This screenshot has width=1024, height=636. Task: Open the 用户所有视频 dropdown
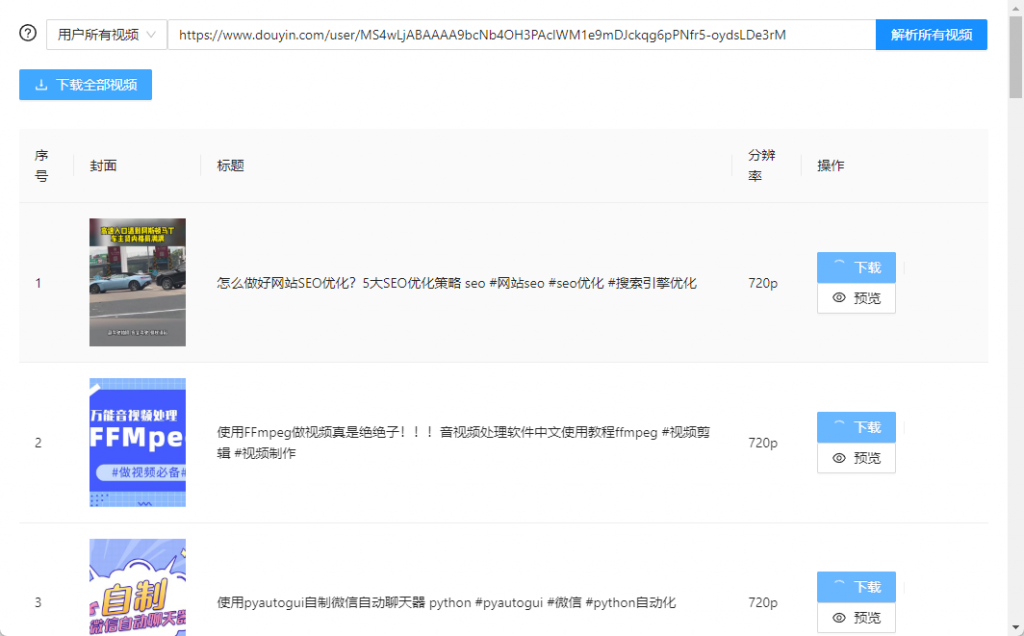(x=106, y=35)
